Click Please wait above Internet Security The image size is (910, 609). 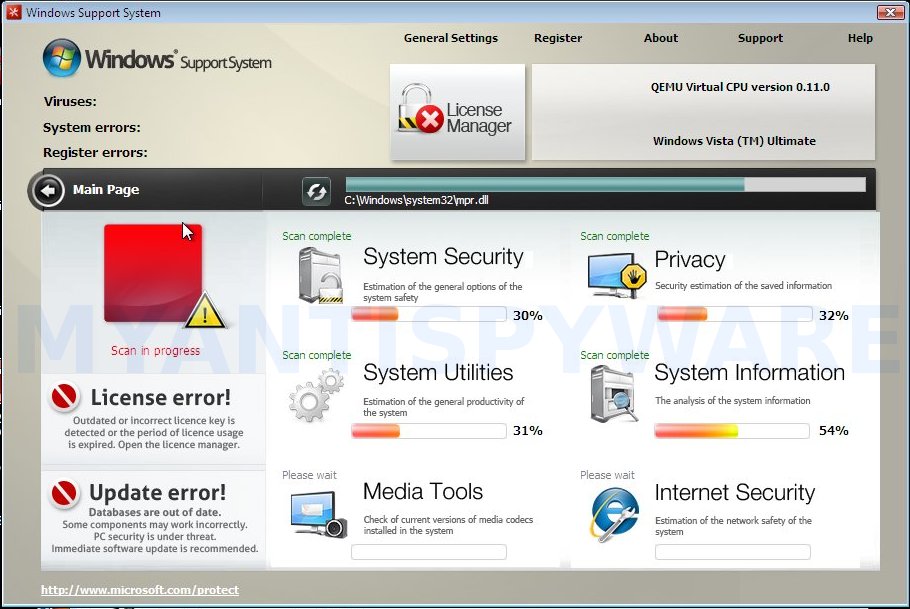click(x=607, y=475)
